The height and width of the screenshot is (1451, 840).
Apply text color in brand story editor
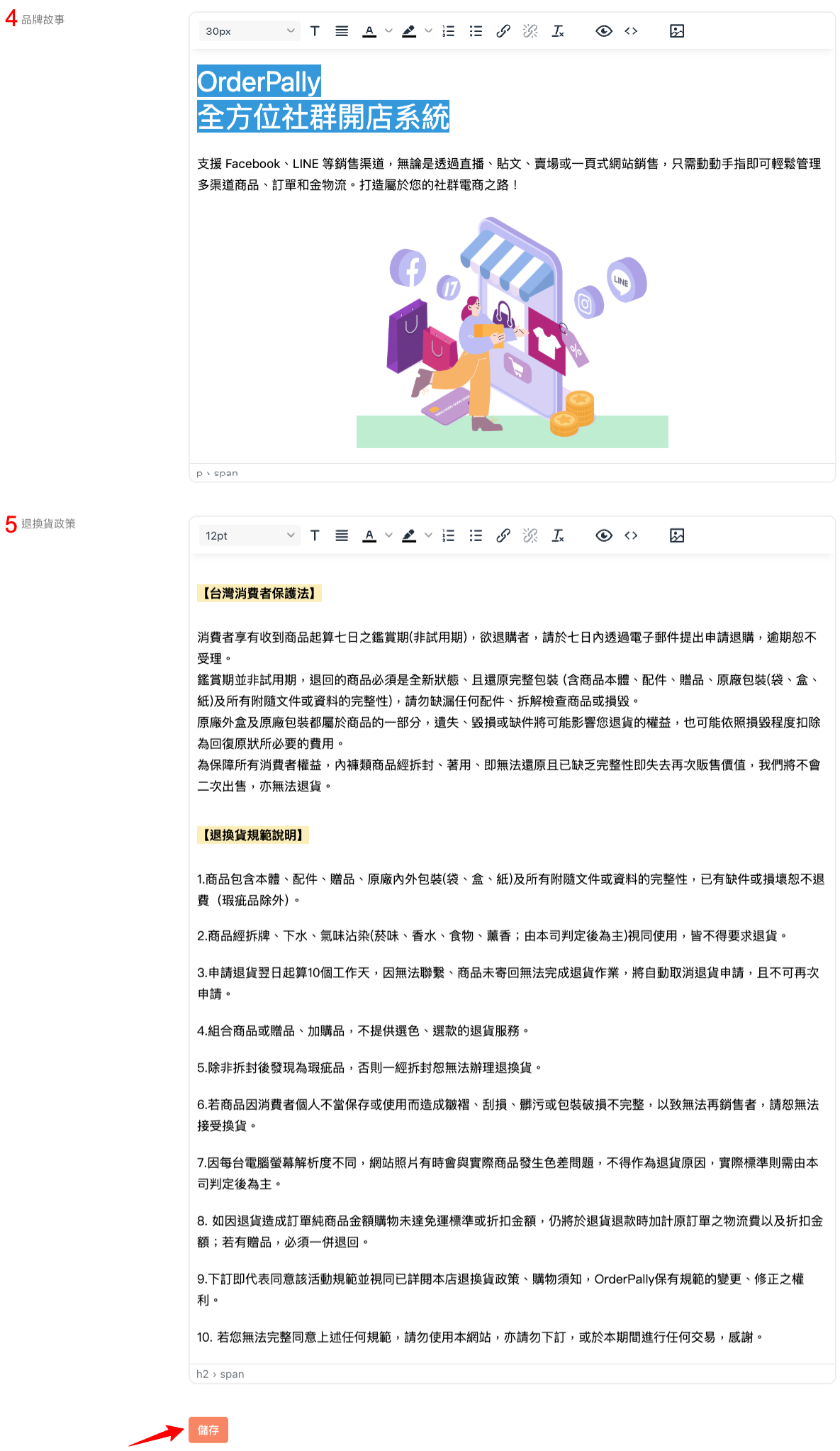369,31
